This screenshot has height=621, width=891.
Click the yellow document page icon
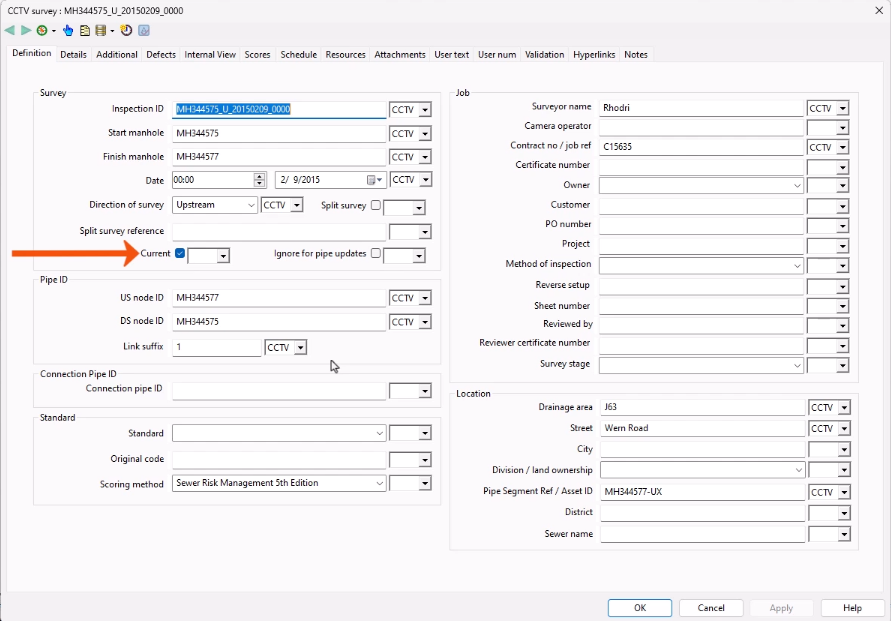[x=85, y=30]
